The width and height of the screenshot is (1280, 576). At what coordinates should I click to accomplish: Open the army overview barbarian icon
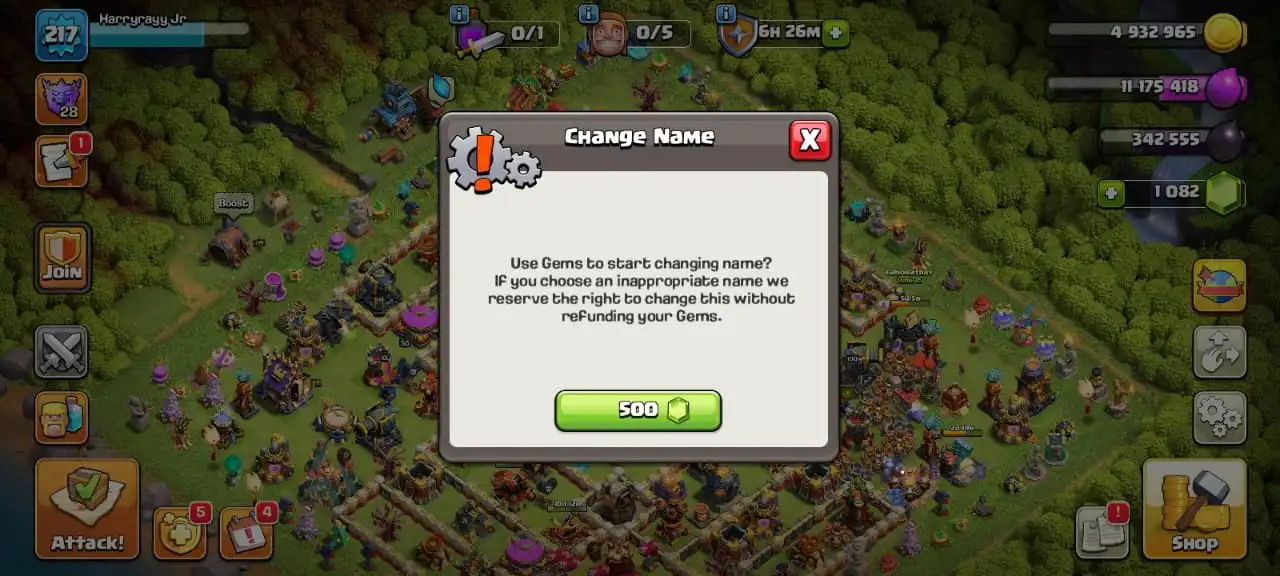(62, 417)
